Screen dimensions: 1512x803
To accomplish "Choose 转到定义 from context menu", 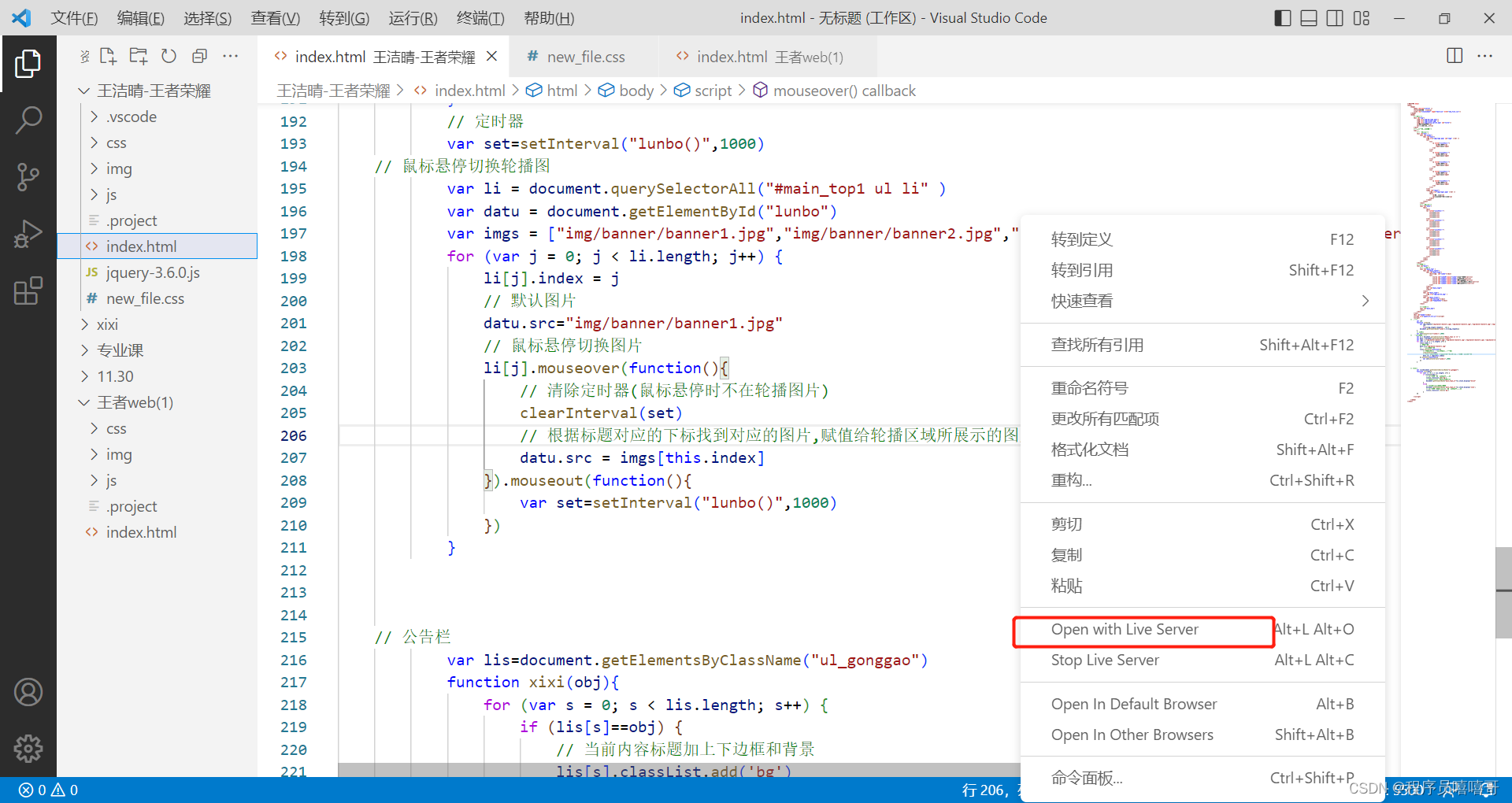I will 1203,239.
